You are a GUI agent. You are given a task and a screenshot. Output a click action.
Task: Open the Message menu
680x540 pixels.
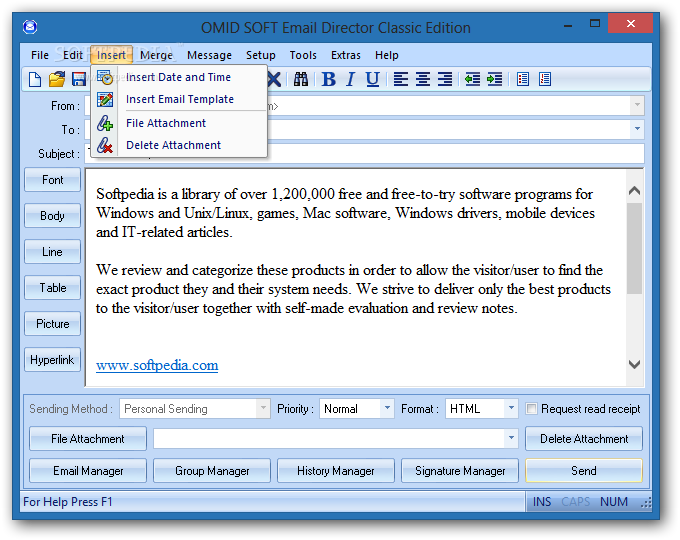tap(209, 55)
